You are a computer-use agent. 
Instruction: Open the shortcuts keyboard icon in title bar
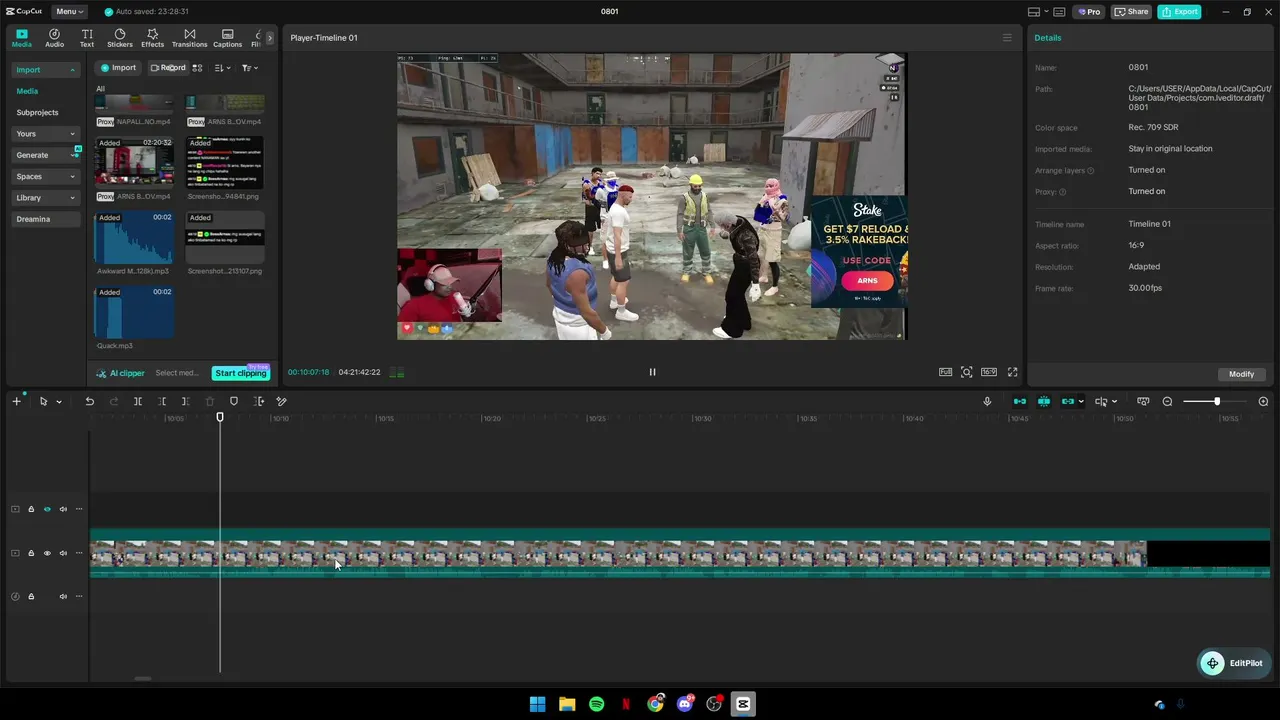(1059, 12)
